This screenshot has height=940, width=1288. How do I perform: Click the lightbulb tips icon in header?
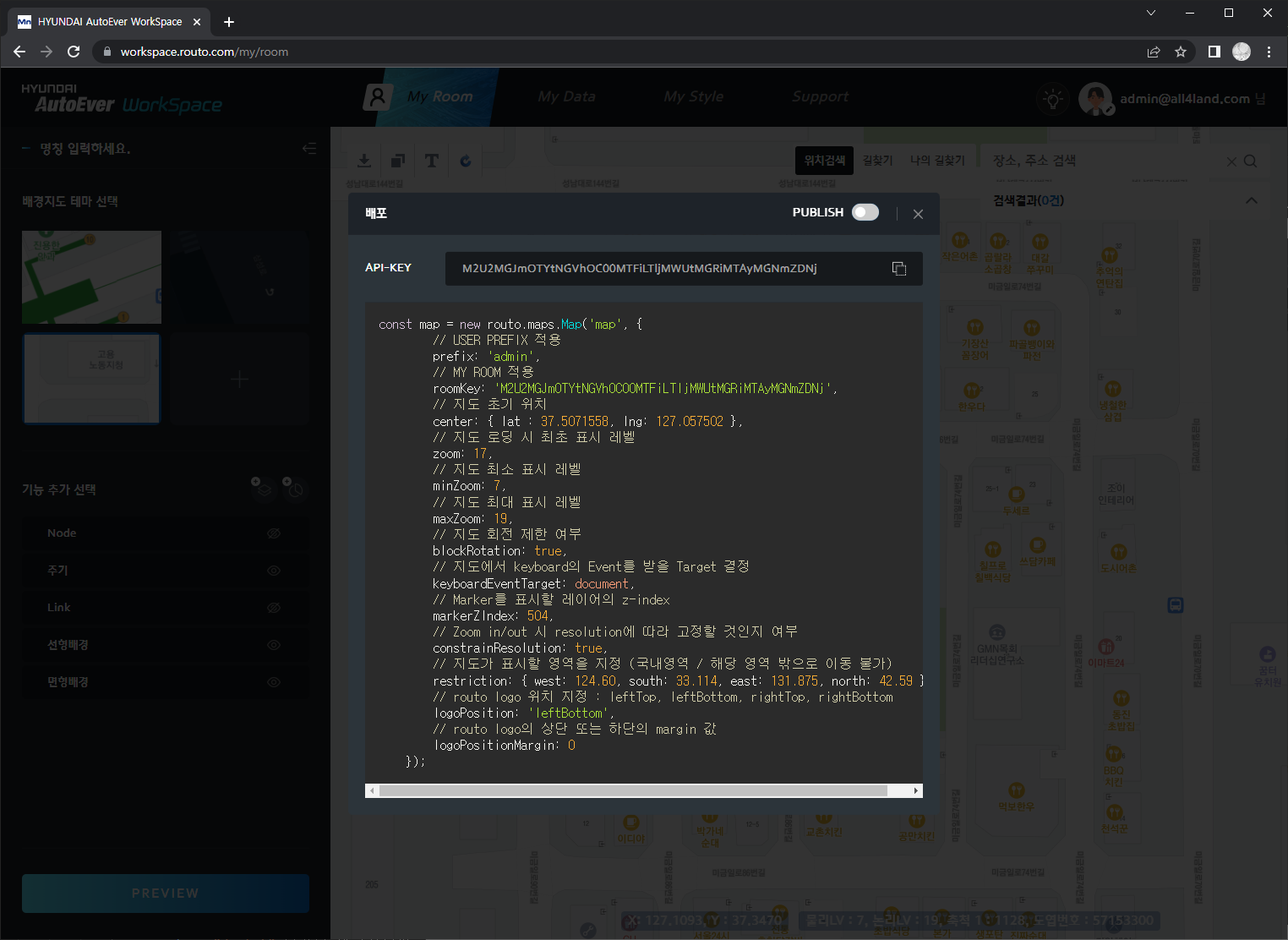pyautogui.click(x=1052, y=100)
